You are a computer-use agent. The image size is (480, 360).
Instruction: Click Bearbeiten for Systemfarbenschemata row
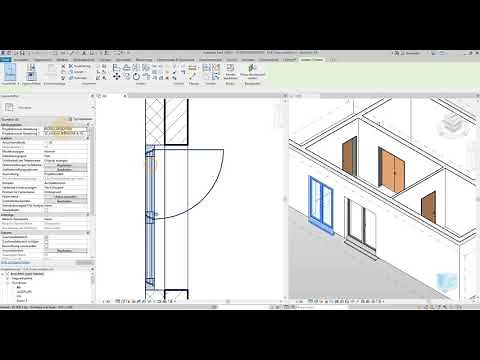point(66,201)
